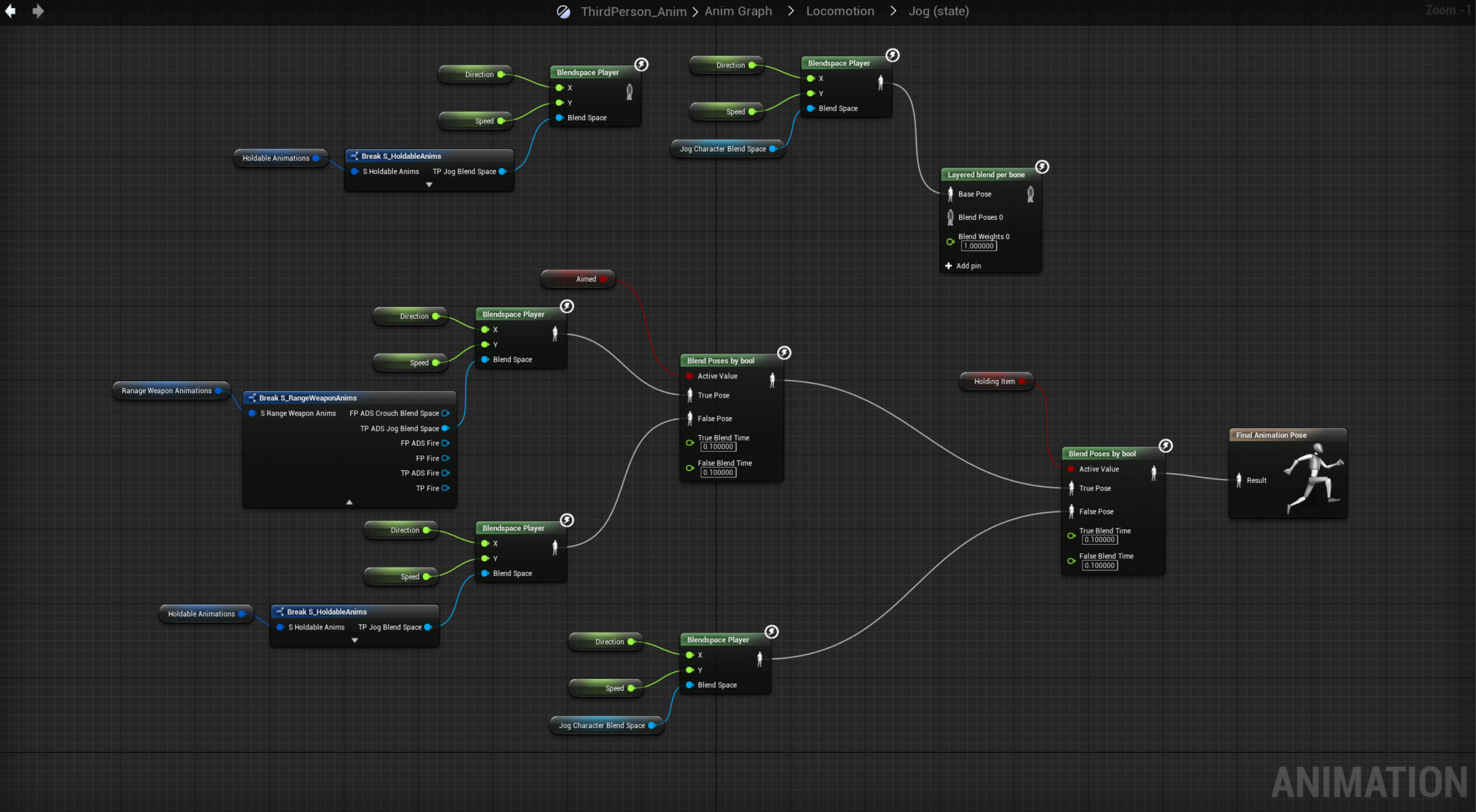Click FP ADS Fire output pin
Viewport: 1476px width, 812px height.
pos(445,443)
